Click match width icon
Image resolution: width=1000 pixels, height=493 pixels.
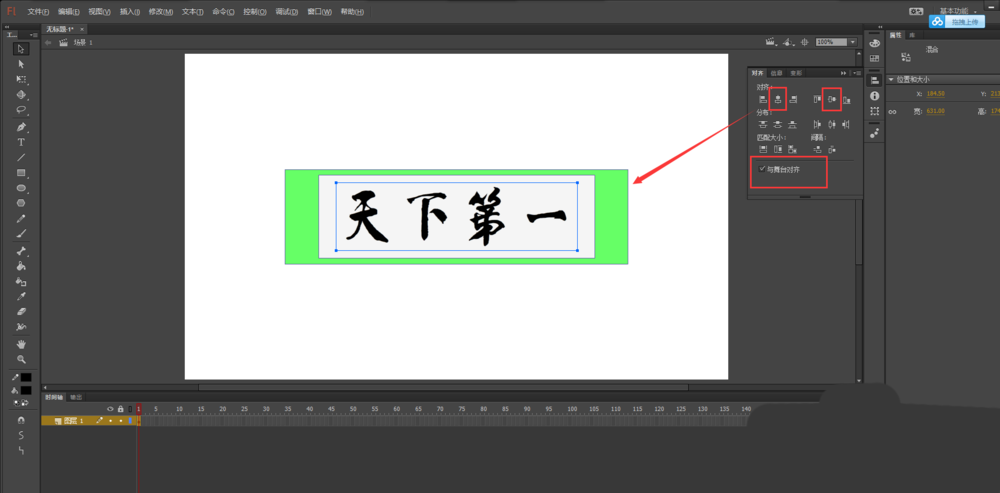(x=763, y=149)
